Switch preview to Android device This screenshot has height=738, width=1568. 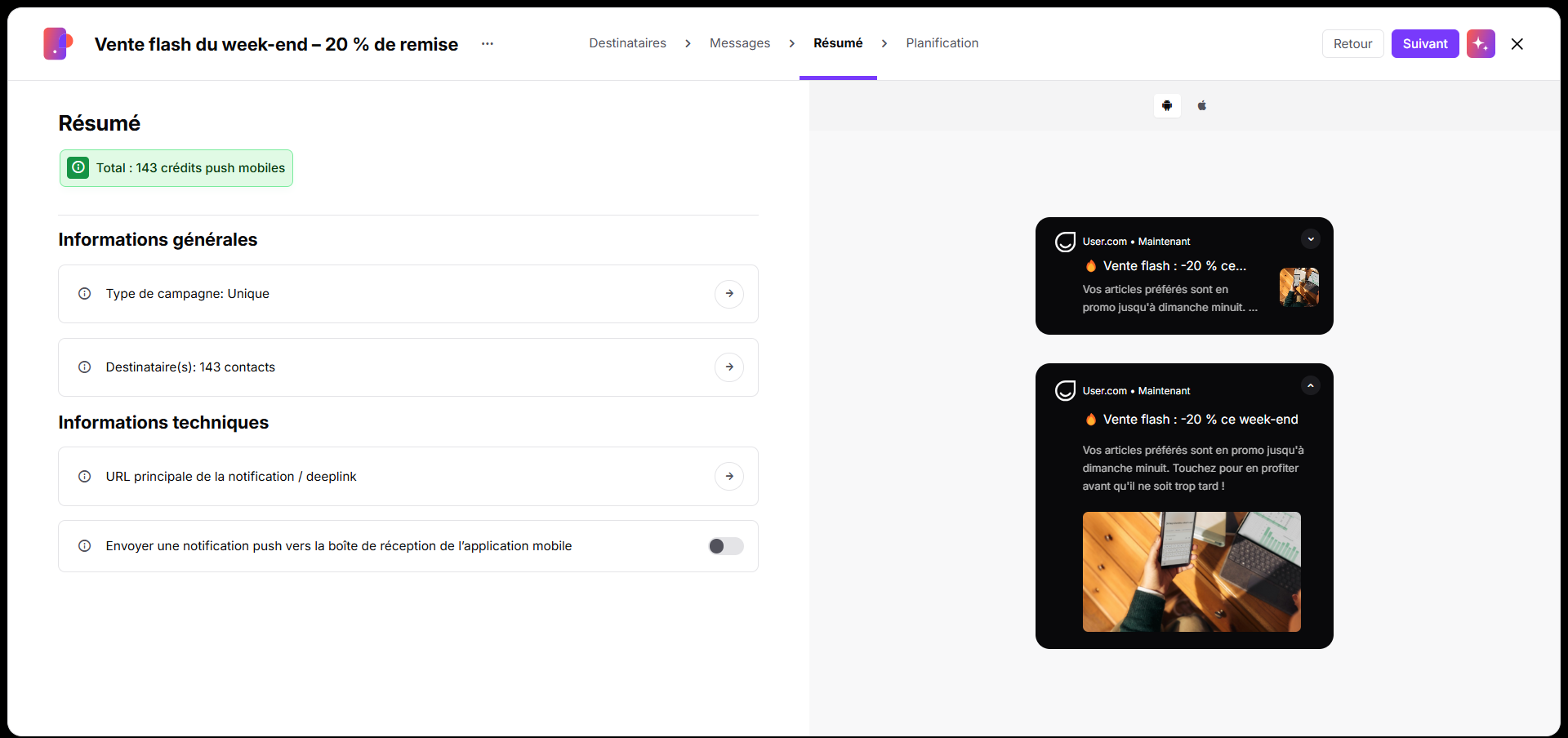[1167, 105]
